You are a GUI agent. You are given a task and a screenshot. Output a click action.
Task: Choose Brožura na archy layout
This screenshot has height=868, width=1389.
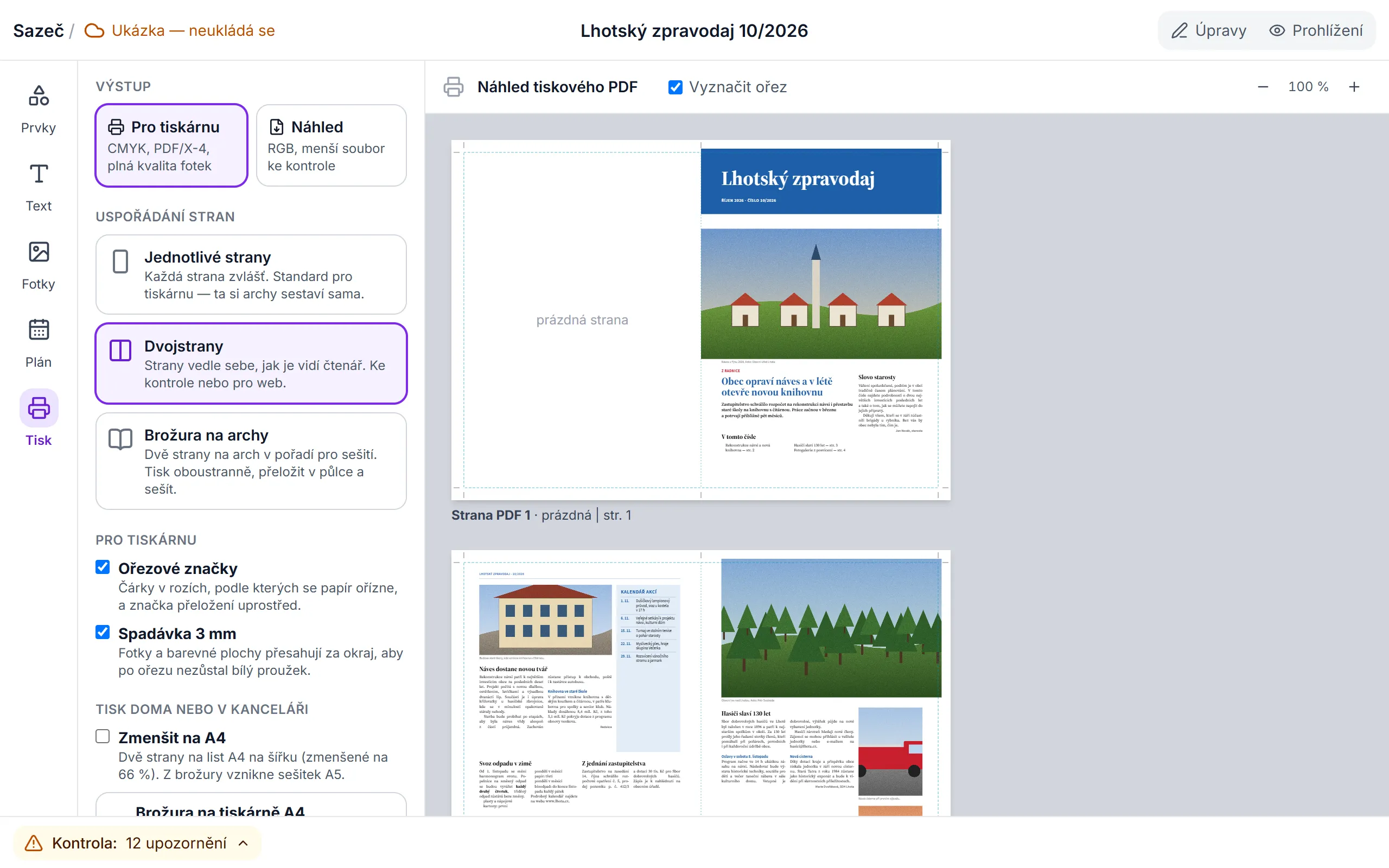coord(251,461)
